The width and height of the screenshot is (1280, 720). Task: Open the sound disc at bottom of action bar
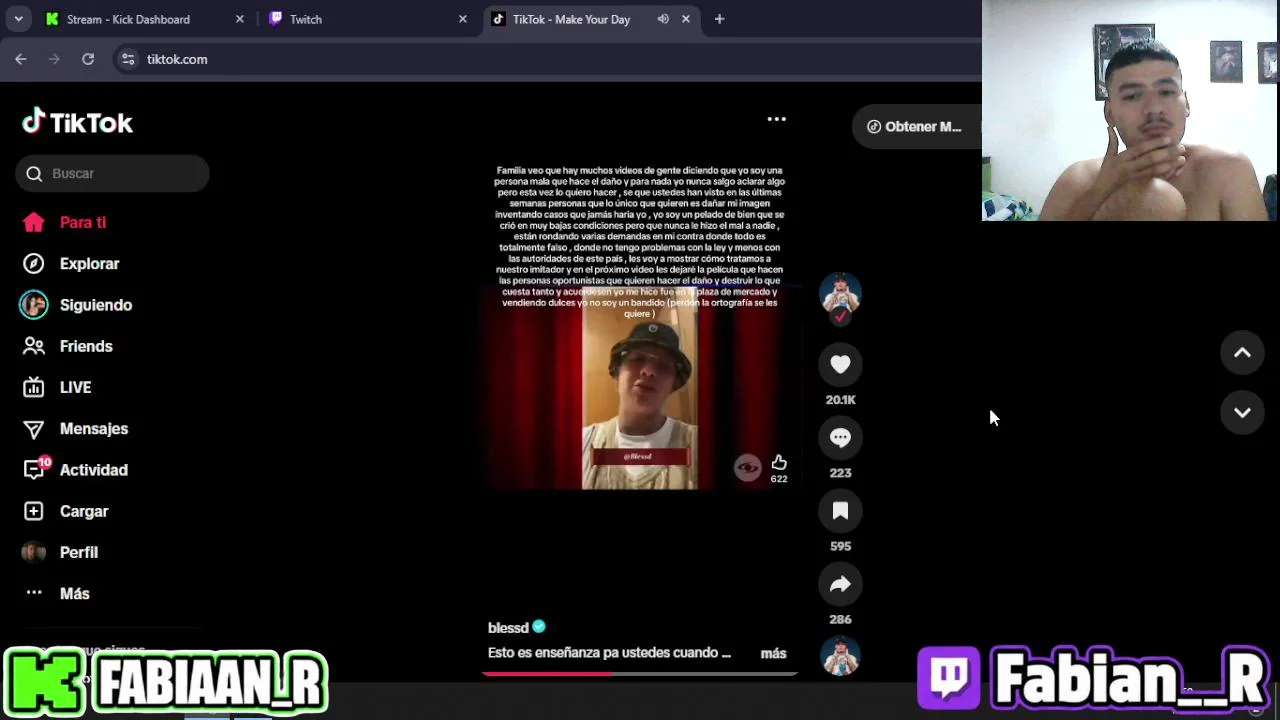pos(840,657)
